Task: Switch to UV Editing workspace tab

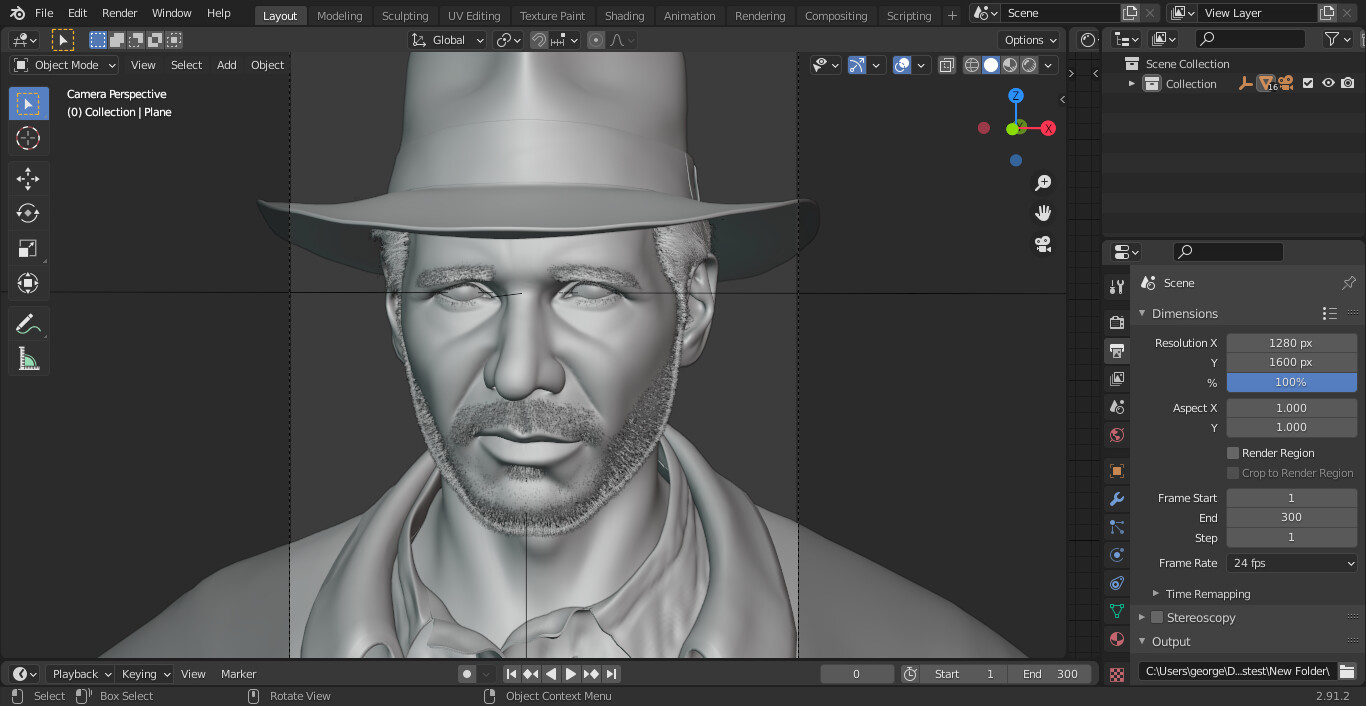Action: (x=474, y=16)
